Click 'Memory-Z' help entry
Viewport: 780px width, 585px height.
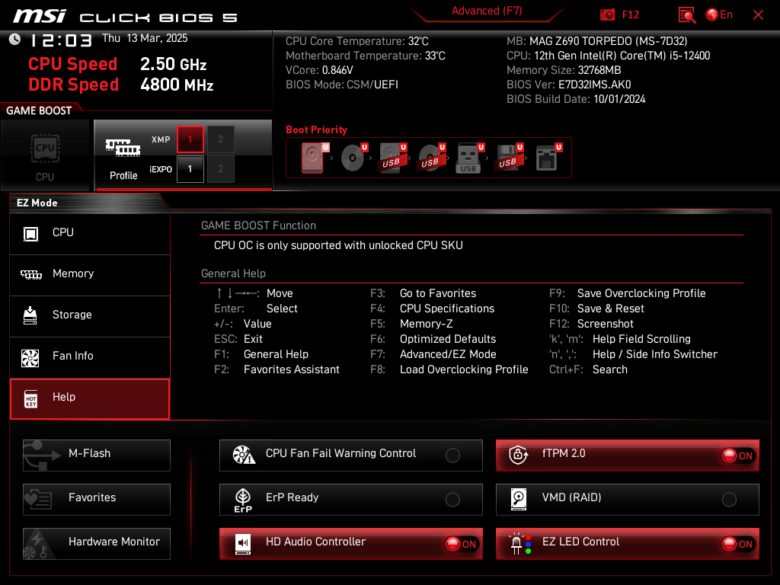coord(426,324)
